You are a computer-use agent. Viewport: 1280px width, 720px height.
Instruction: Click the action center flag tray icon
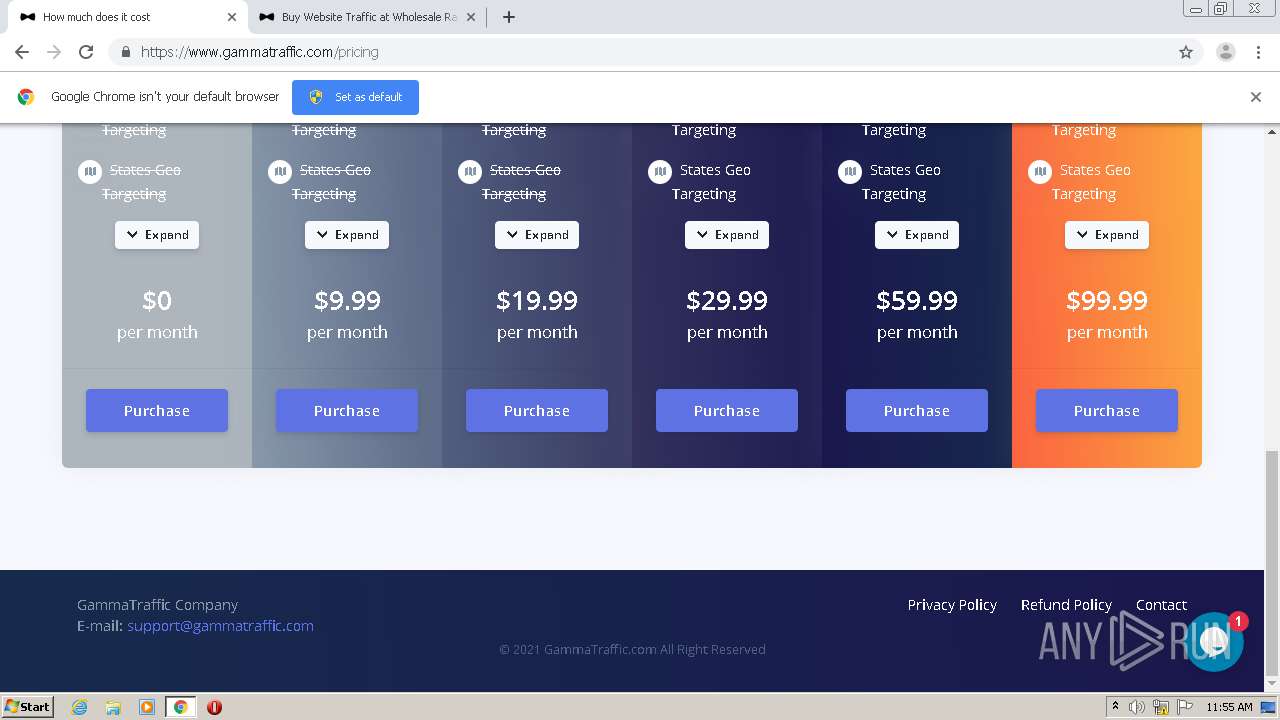pyautogui.click(x=1185, y=707)
